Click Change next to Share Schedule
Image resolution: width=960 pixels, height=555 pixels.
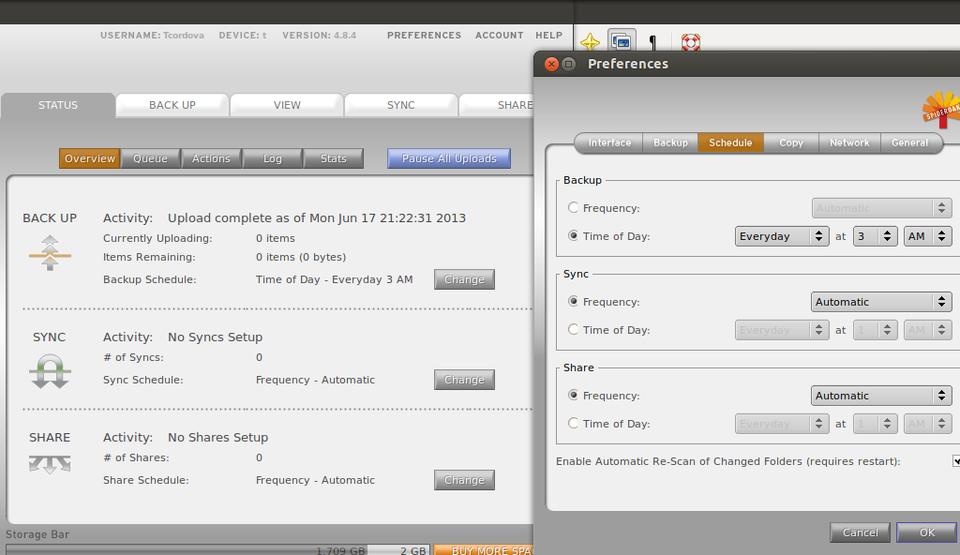click(x=464, y=480)
